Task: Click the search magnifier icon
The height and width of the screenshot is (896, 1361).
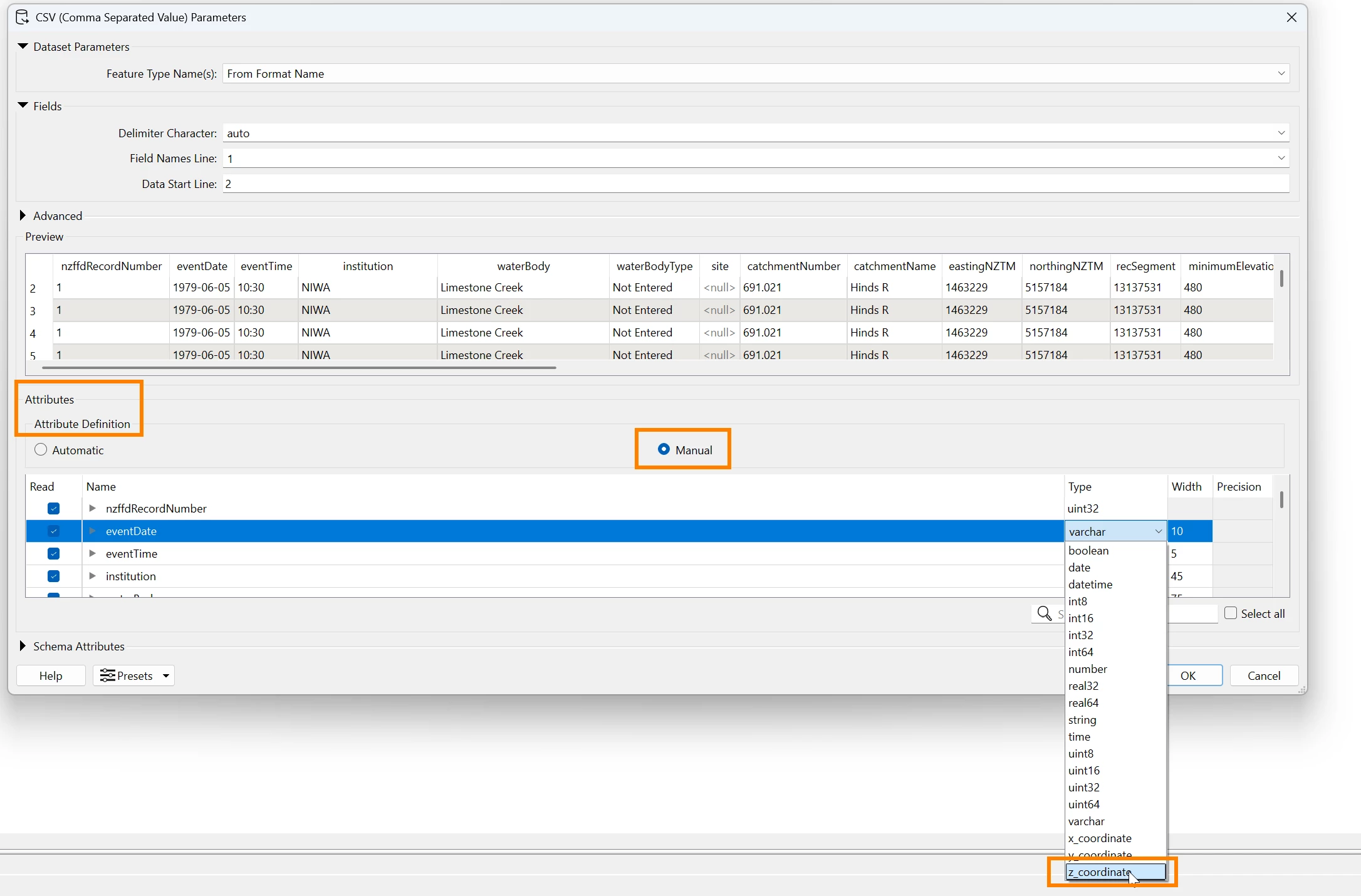Action: [1044, 613]
